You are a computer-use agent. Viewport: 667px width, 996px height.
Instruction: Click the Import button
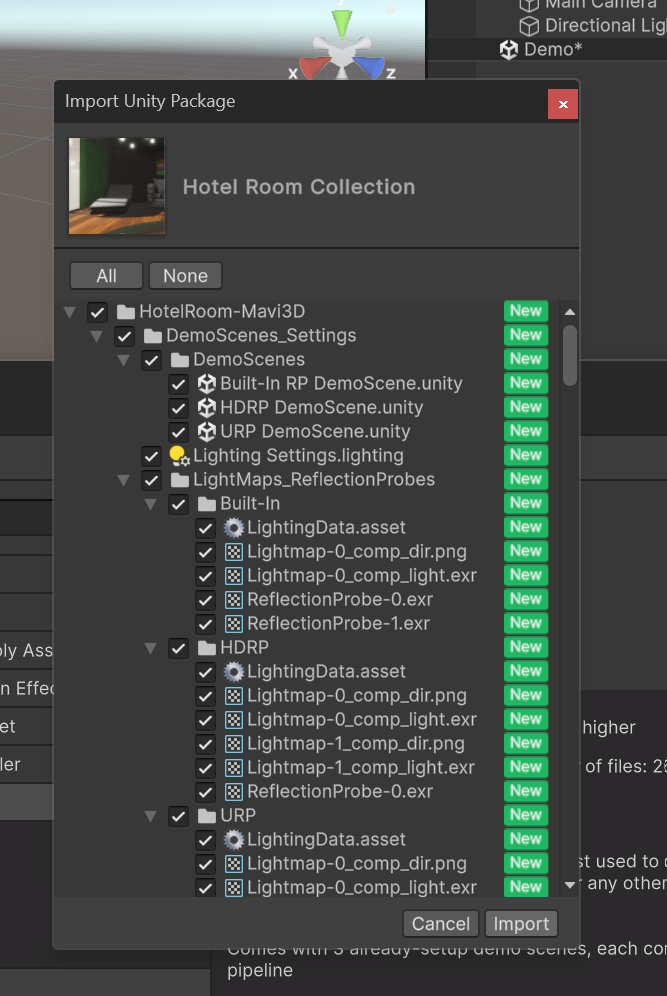(x=522, y=924)
